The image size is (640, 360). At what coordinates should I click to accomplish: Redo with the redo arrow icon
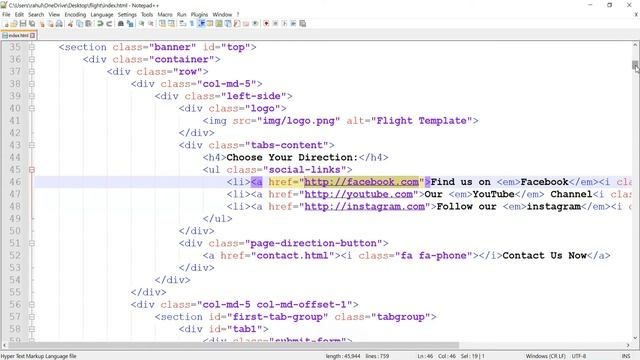tap(109, 24)
